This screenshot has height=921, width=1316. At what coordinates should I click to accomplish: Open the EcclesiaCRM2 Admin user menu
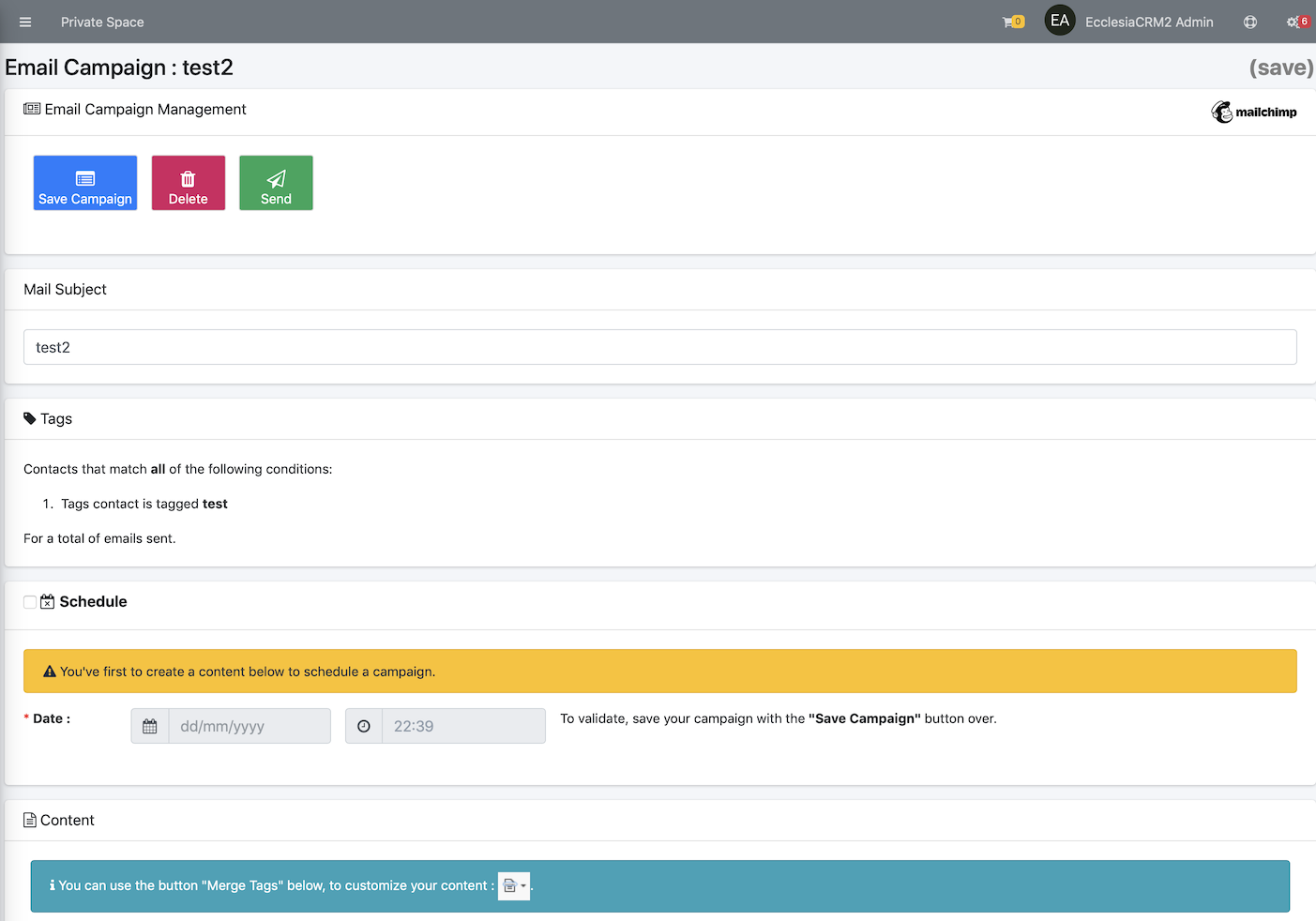point(1149,22)
